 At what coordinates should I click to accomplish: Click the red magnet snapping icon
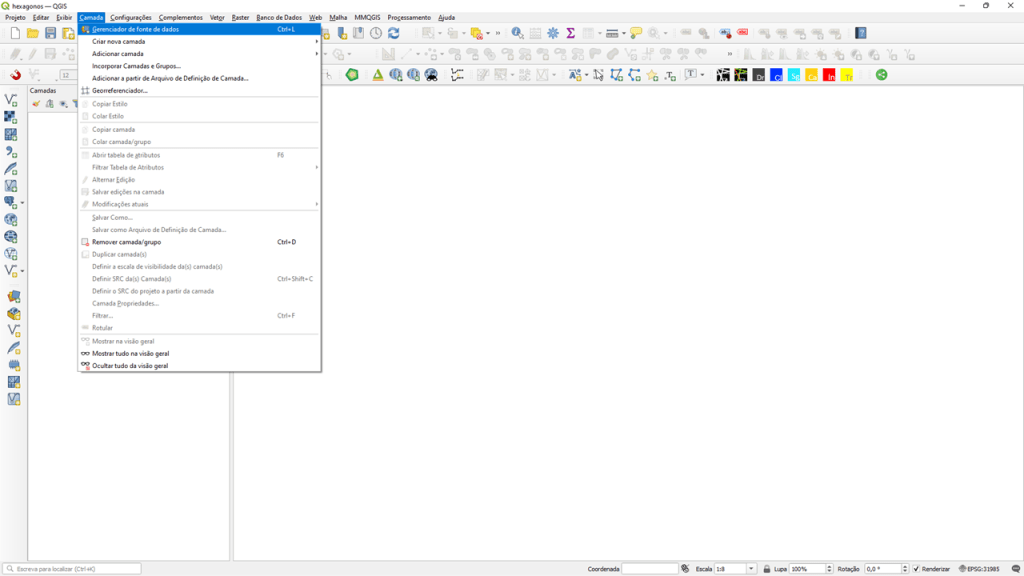(x=16, y=75)
